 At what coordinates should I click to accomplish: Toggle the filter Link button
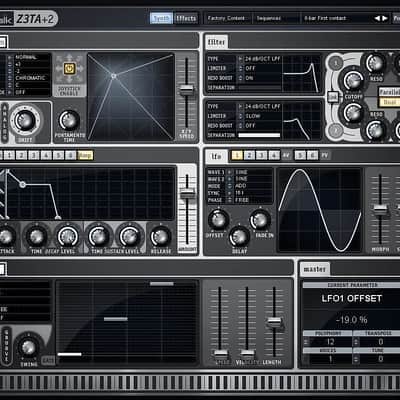[332, 97]
